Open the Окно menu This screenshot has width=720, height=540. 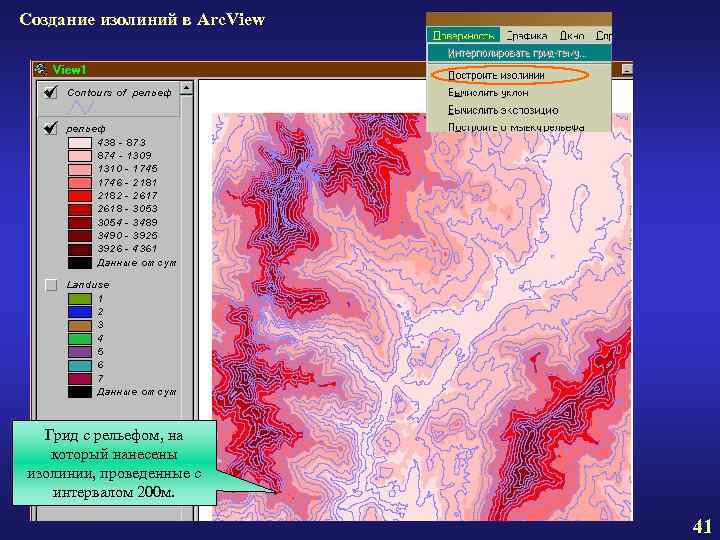point(572,35)
